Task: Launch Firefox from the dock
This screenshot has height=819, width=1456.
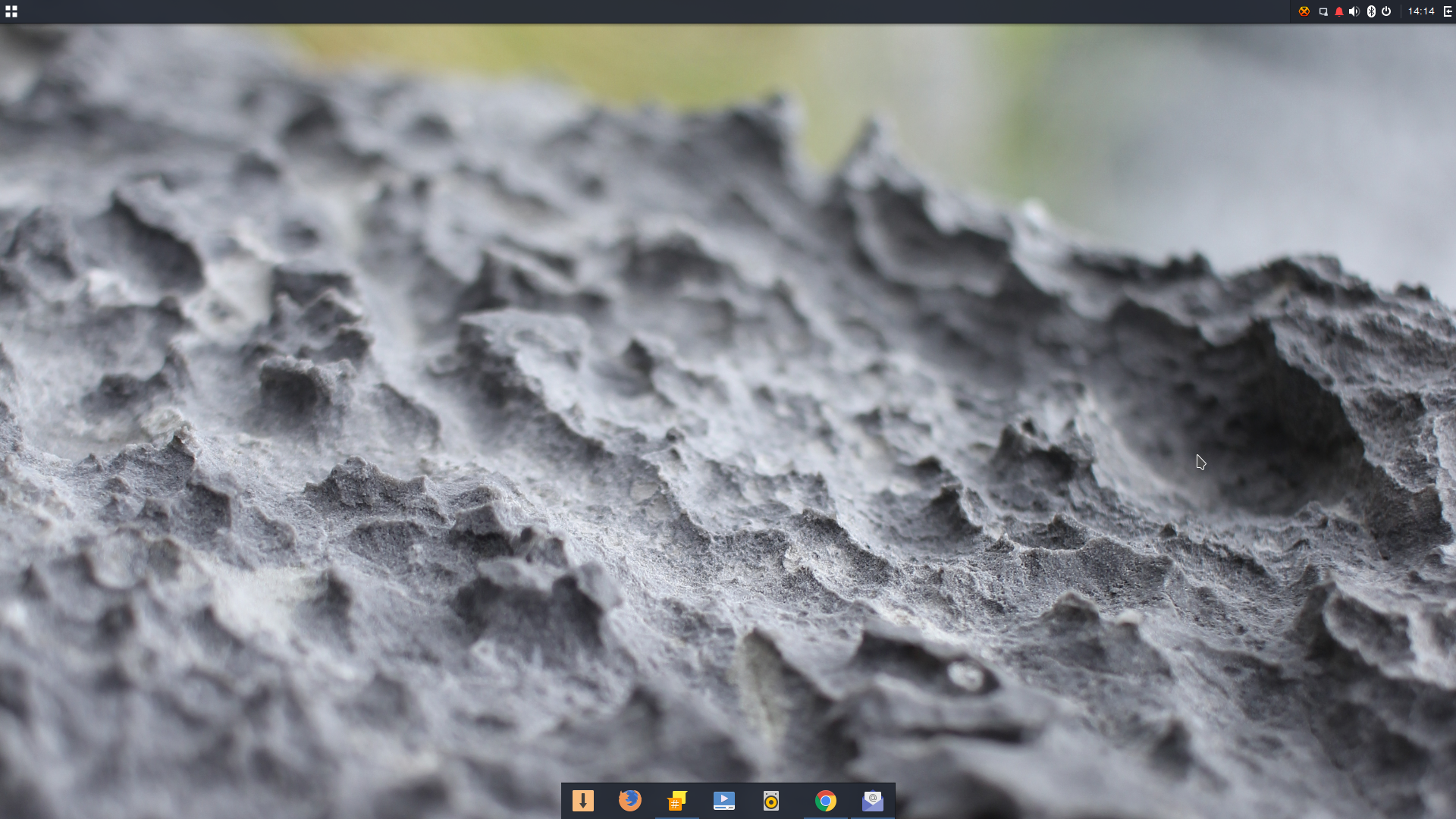Action: [629, 801]
